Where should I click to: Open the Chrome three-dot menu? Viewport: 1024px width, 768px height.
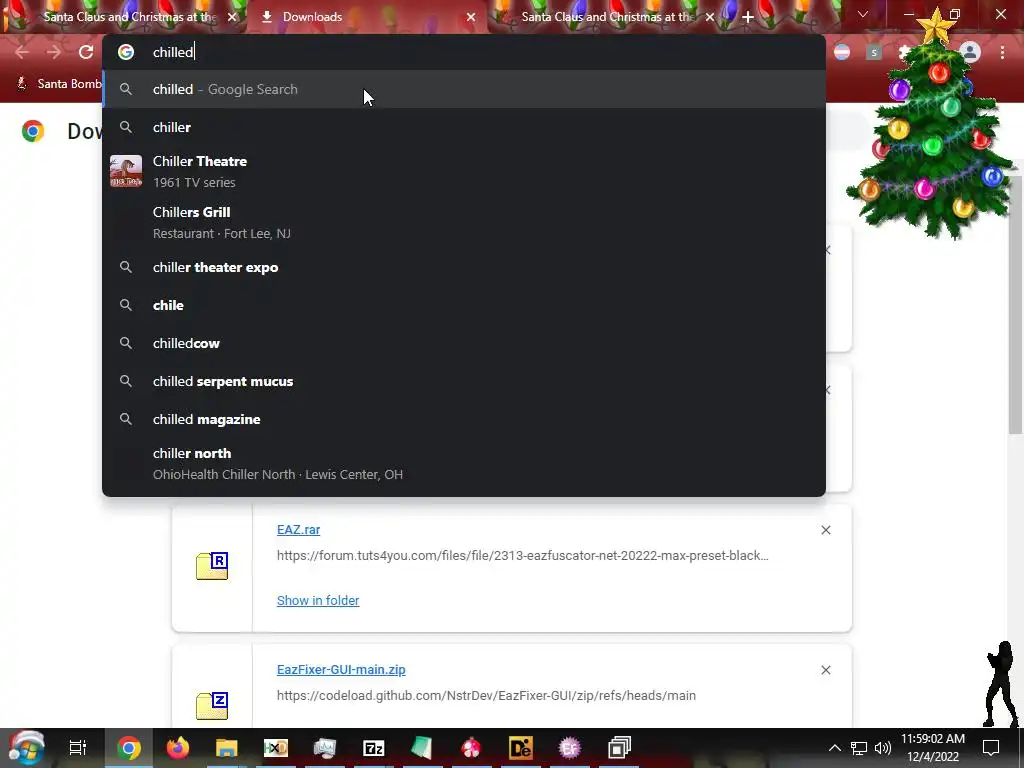(1002, 52)
